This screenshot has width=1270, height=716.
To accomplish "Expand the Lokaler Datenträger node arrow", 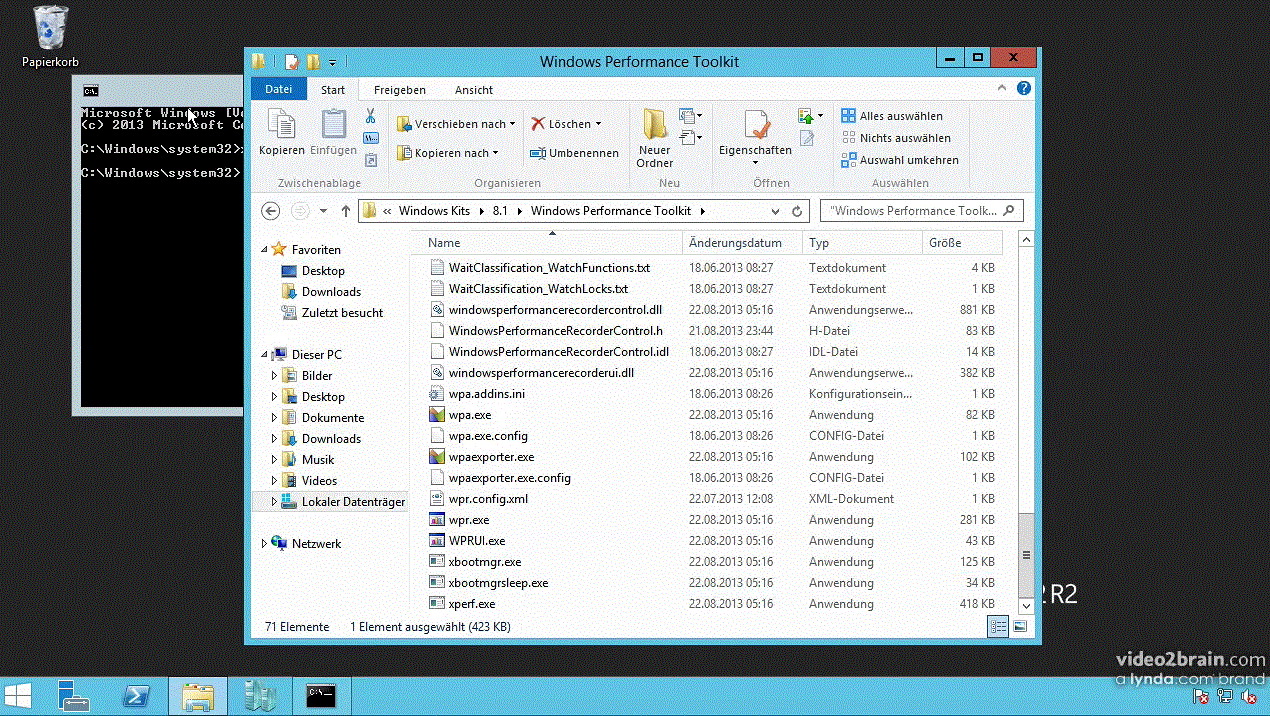I will (x=275, y=502).
